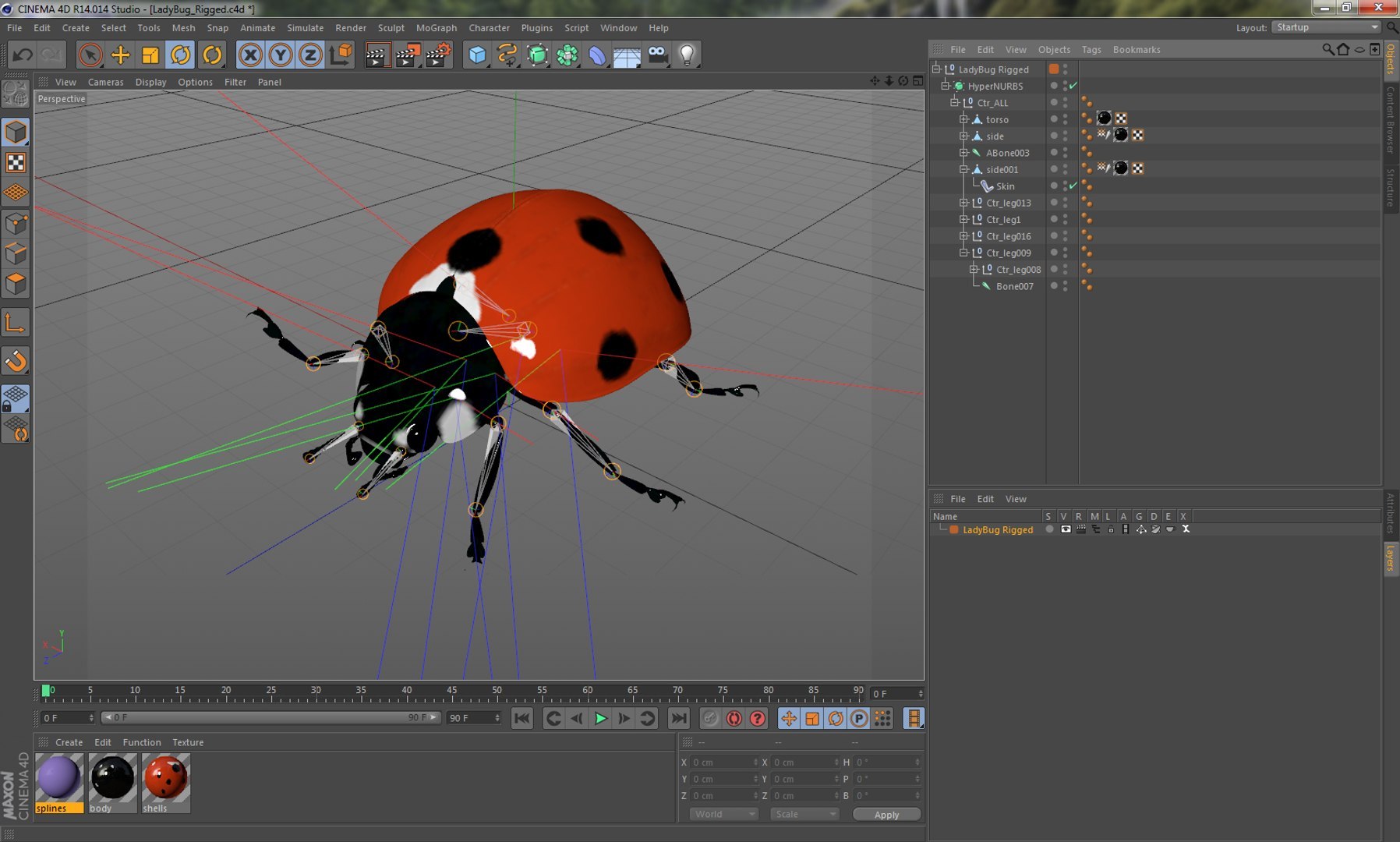This screenshot has height=842, width=1400.
Task: Select the Rotate tool
Action: tap(181, 55)
